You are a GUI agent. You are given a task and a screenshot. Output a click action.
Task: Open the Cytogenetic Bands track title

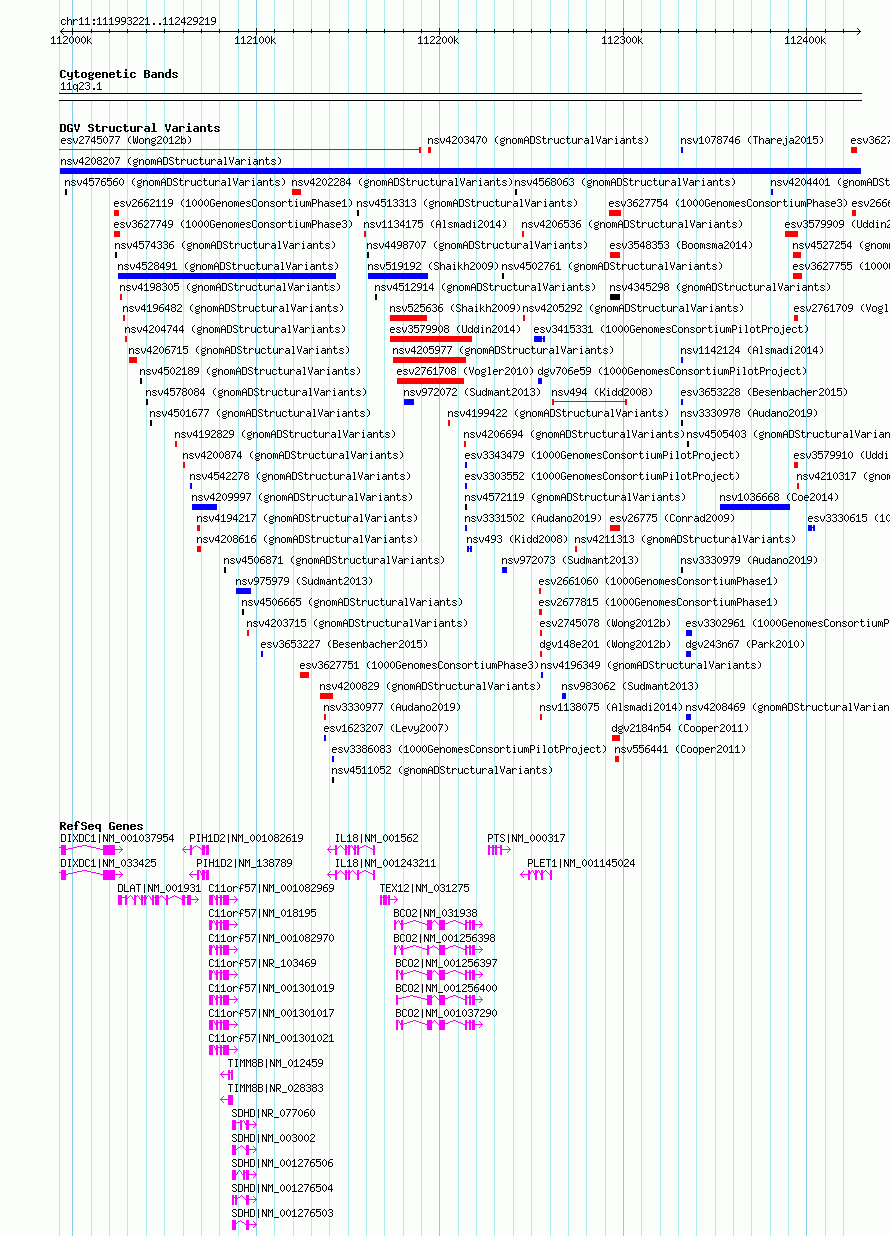tap(119, 74)
